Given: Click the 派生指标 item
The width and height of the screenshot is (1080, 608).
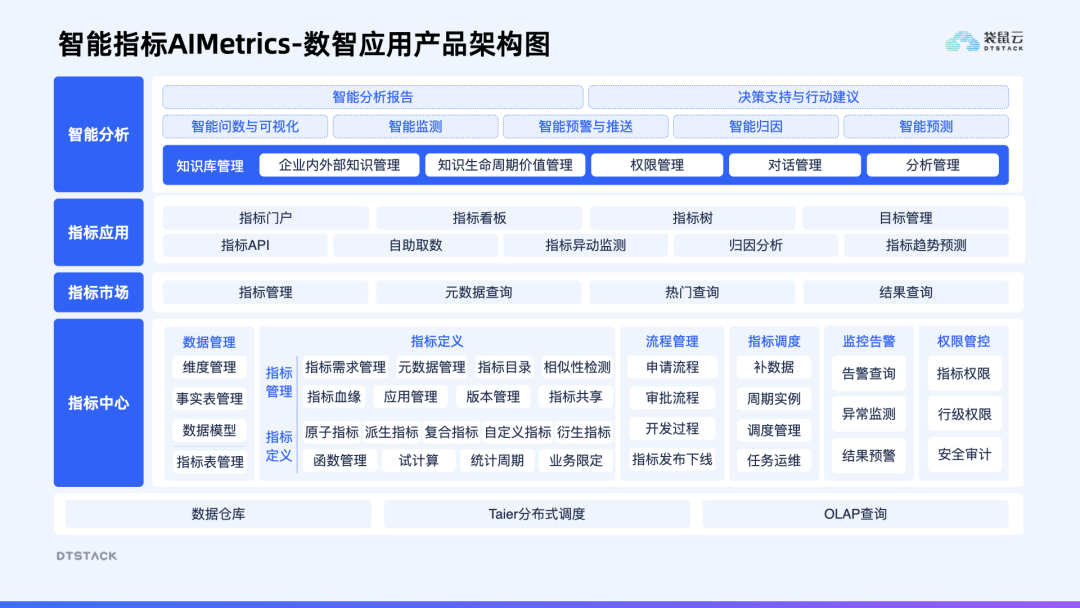Looking at the screenshot, I should 391,432.
